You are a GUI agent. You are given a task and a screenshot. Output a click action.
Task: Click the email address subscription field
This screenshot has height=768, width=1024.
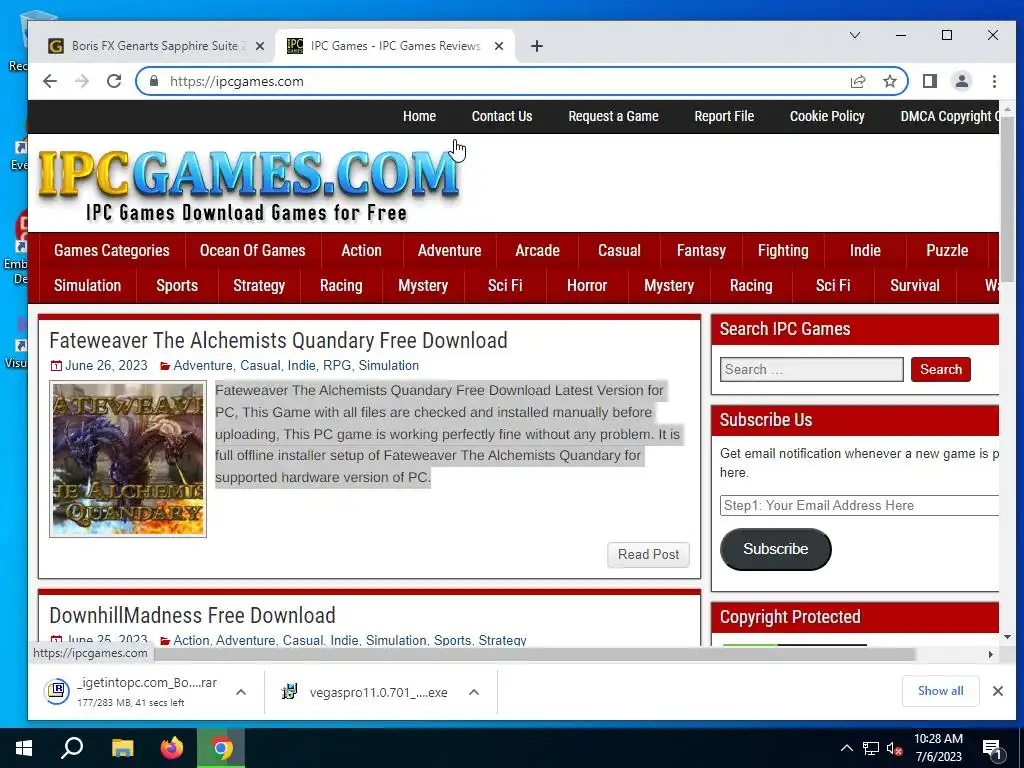[859, 505]
